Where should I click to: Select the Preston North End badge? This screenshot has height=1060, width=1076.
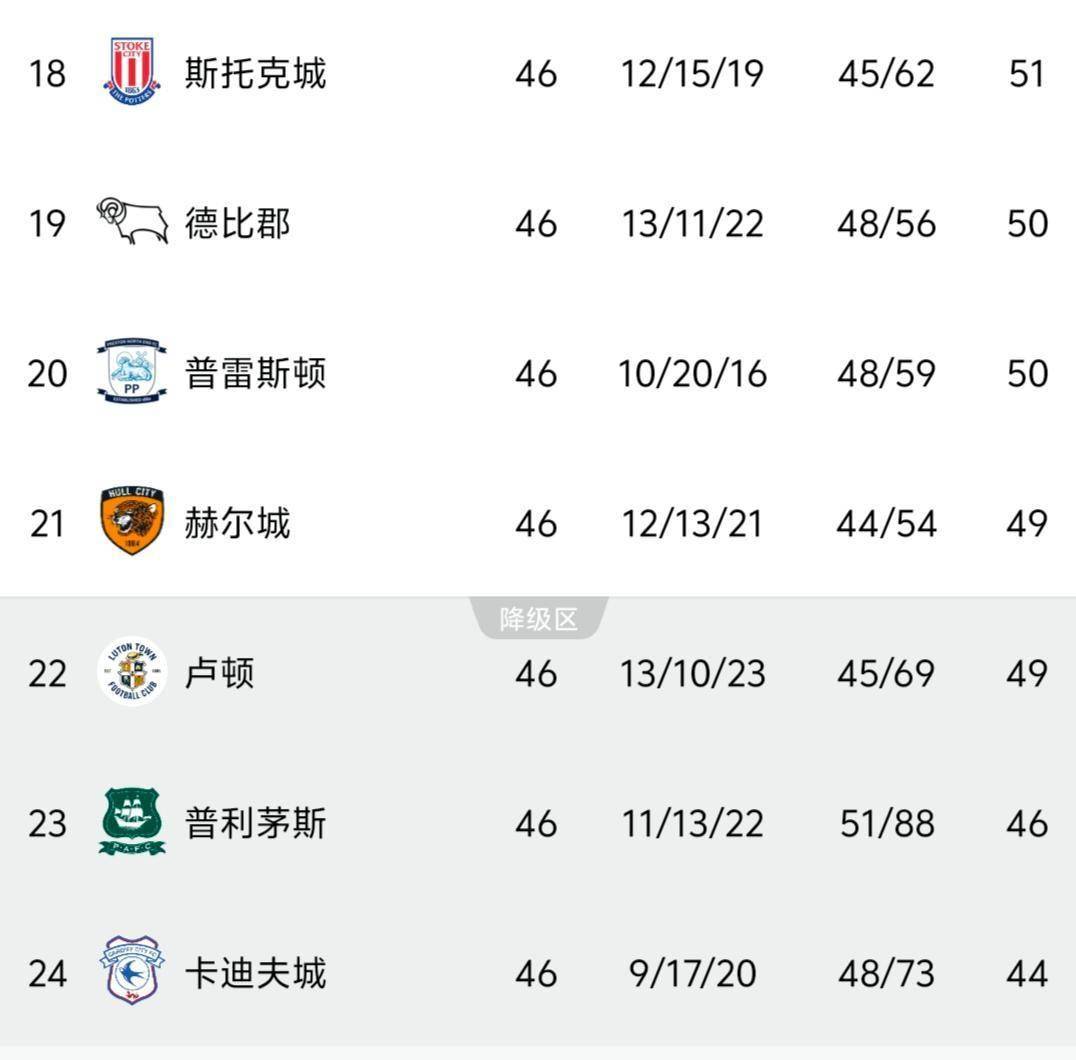tap(132, 373)
